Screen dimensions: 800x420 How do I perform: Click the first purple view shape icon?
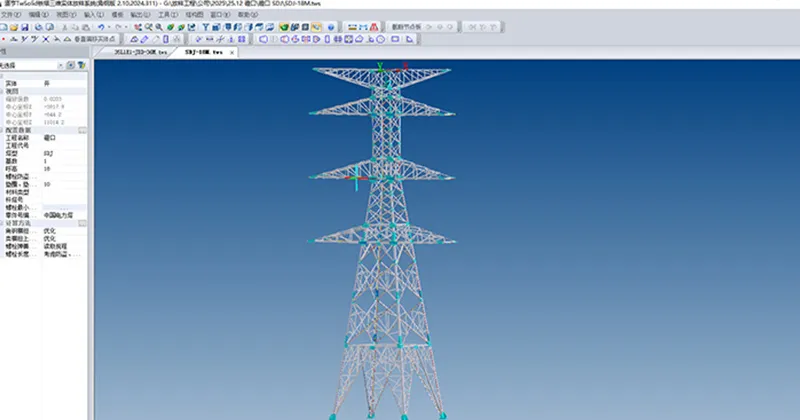pyautogui.click(x=263, y=39)
